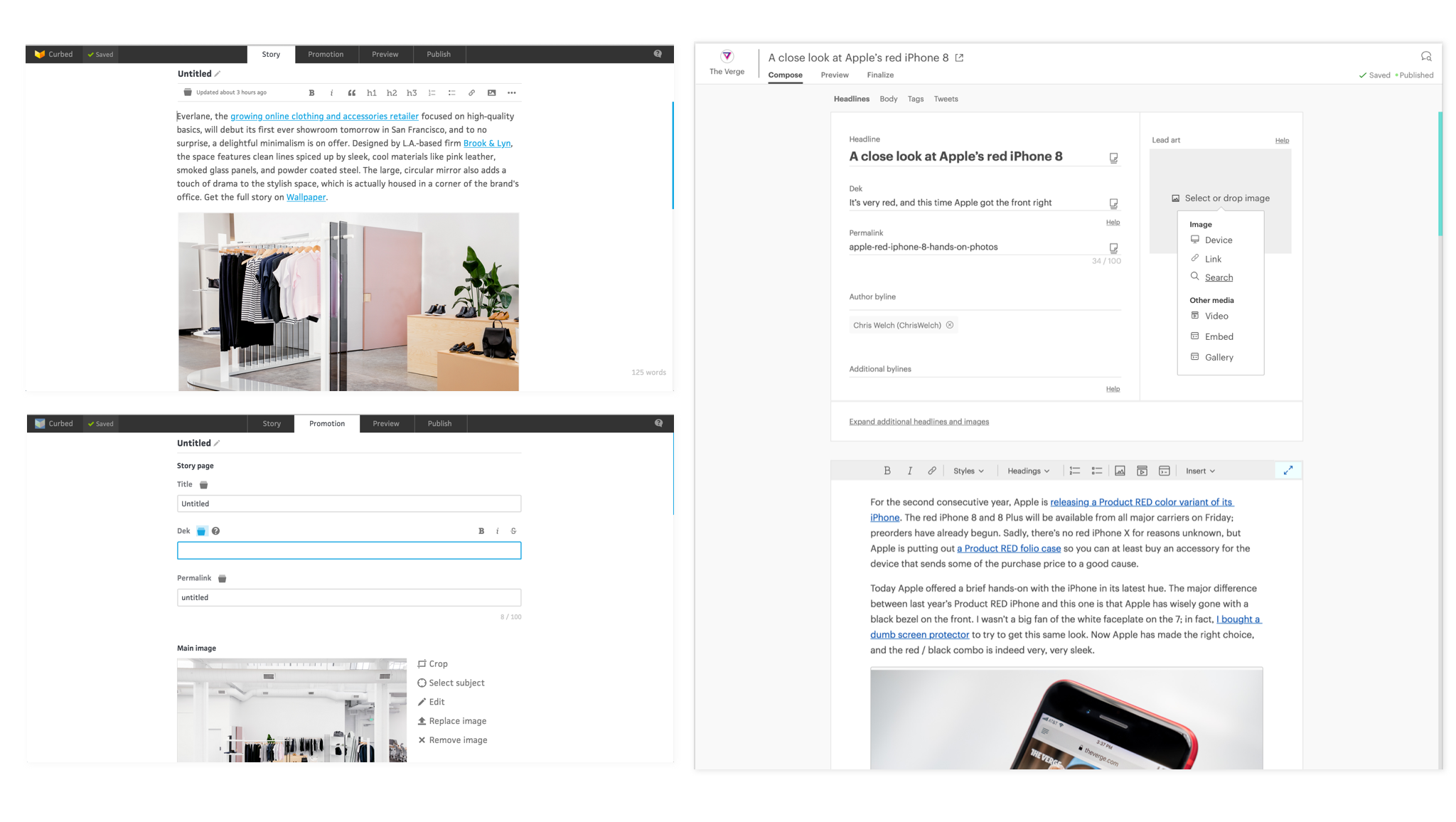1456x822 pixels.
Task: Open more options ellipsis in Curbed toolbar
Action: [511, 92]
